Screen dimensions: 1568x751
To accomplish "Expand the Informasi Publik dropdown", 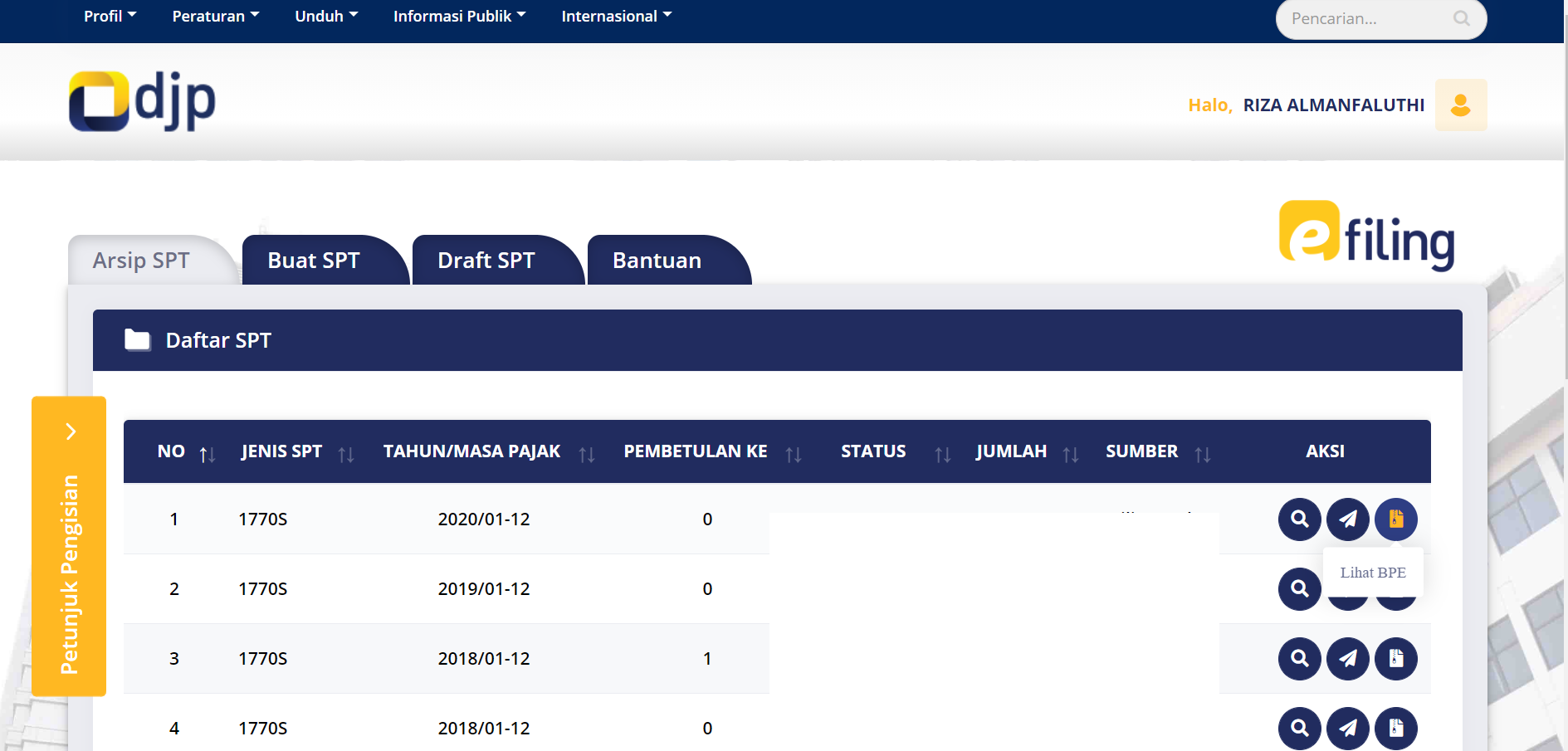I will coord(459,16).
